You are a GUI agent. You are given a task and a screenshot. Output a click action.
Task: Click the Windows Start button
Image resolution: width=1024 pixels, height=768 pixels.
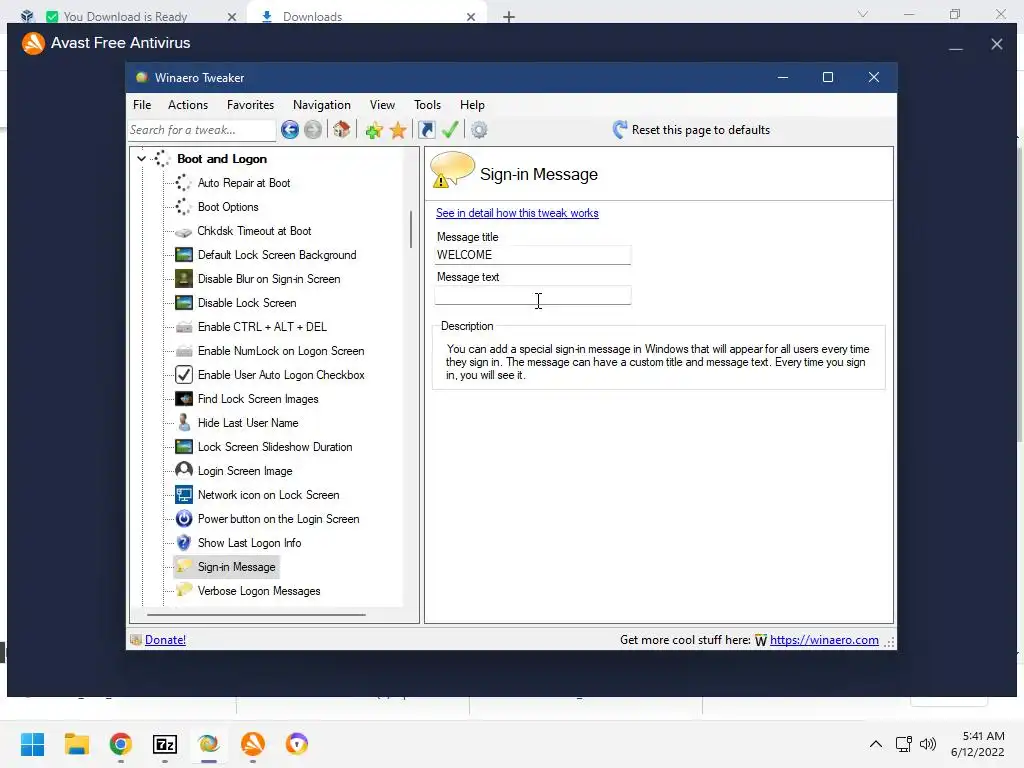click(32, 744)
